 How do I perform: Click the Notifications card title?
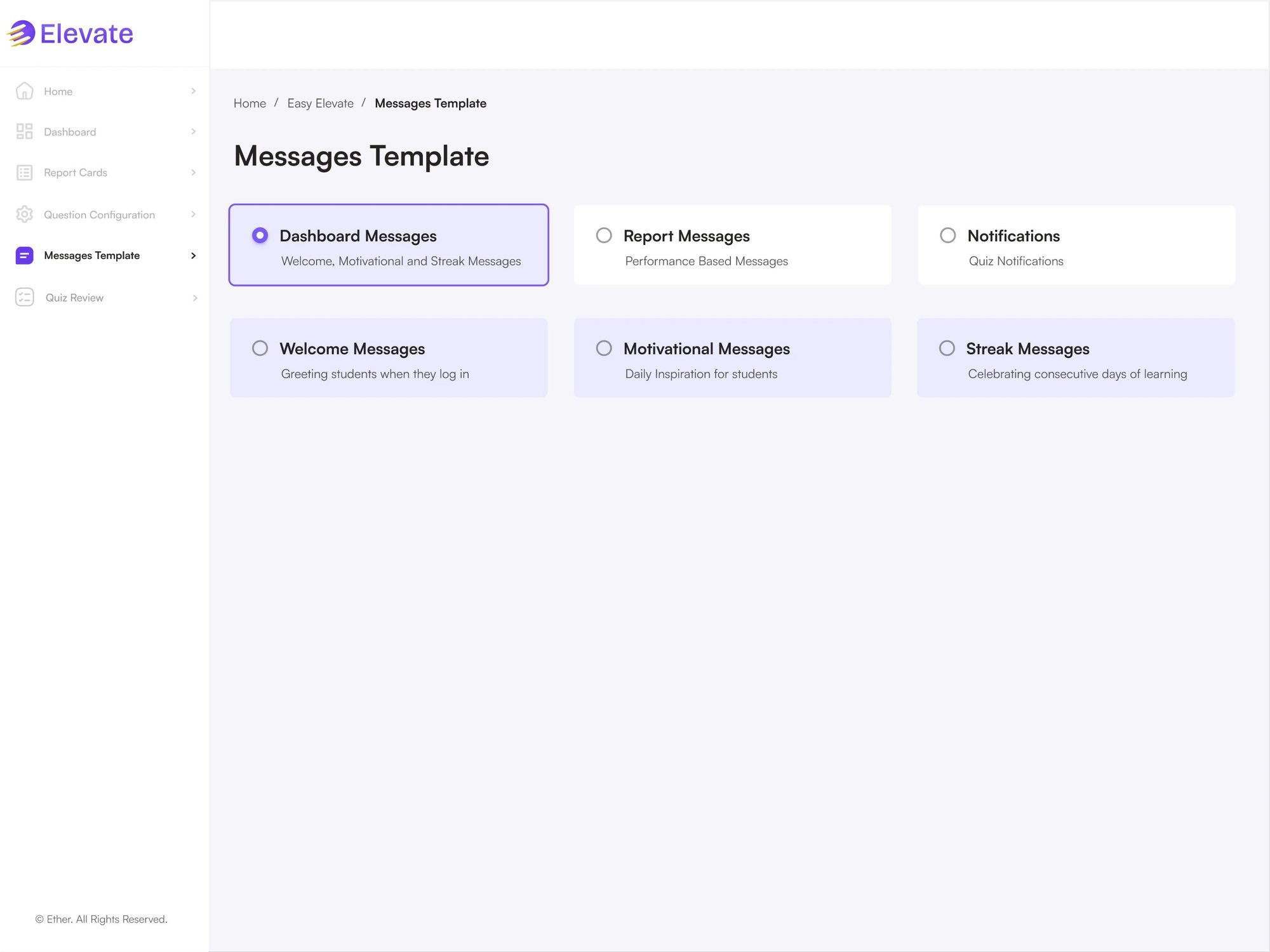click(1013, 236)
